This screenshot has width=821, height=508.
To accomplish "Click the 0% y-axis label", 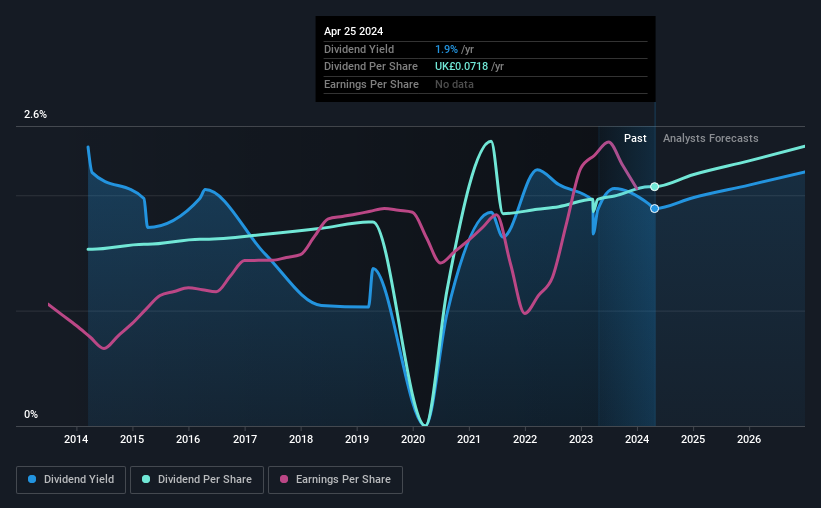I will (31, 414).
